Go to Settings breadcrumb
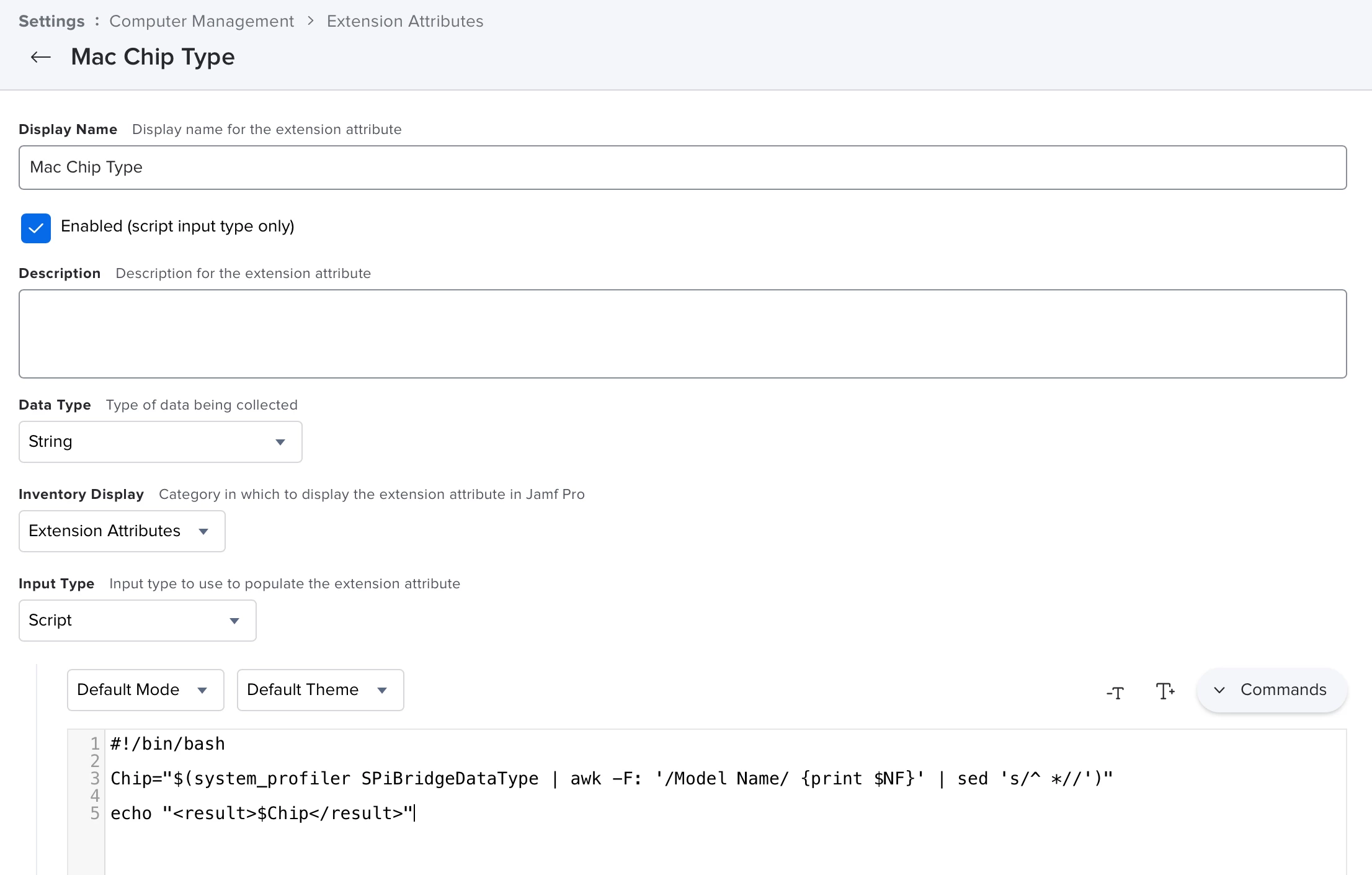Screen dimensions: 1372x875 [51, 21]
